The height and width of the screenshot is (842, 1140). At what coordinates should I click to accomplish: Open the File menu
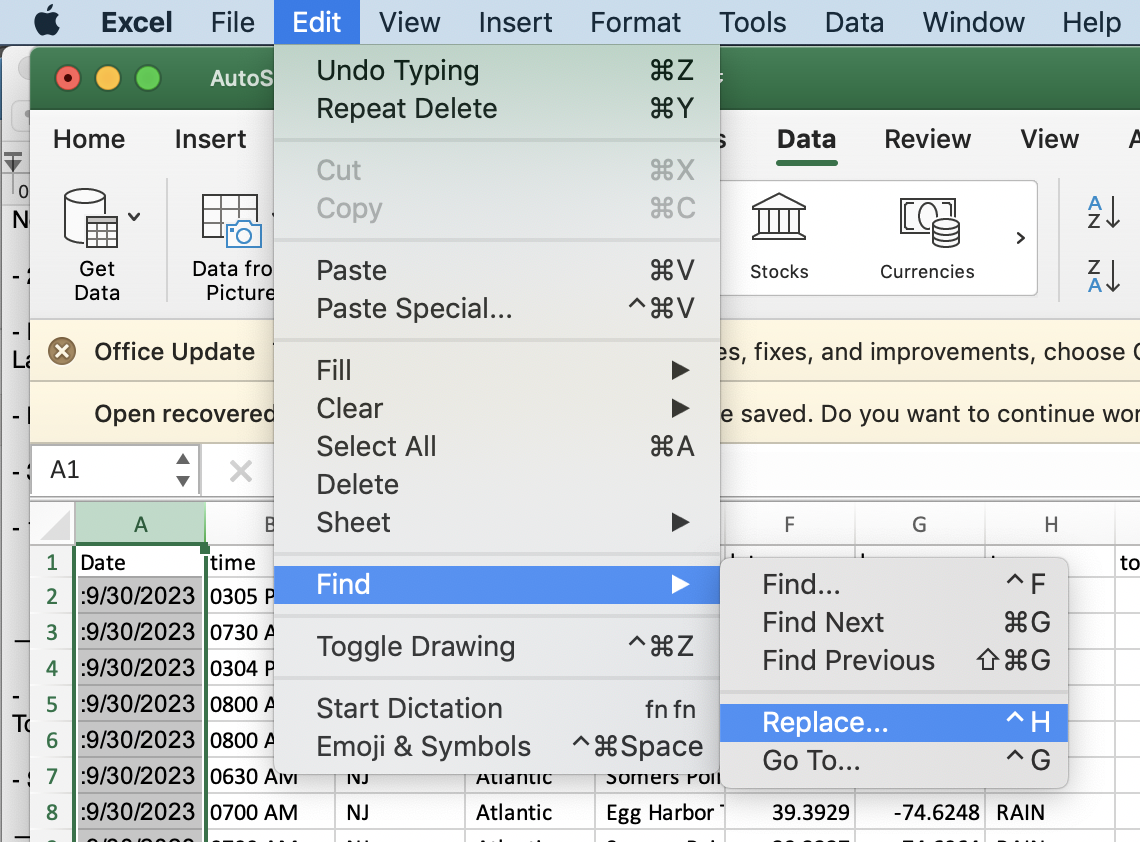coord(233,22)
